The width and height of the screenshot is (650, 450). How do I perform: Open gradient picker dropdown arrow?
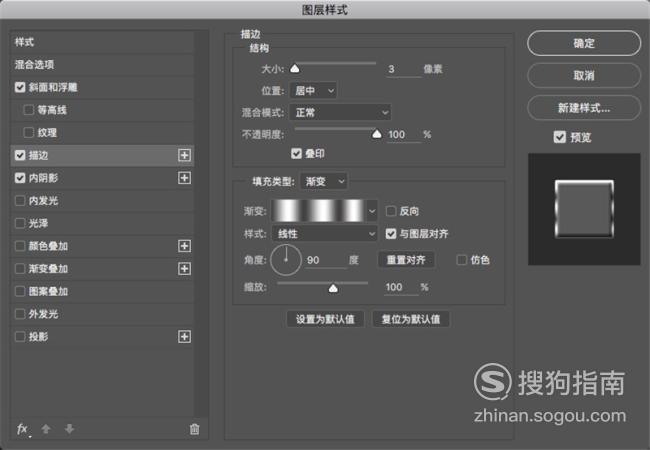click(372, 211)
